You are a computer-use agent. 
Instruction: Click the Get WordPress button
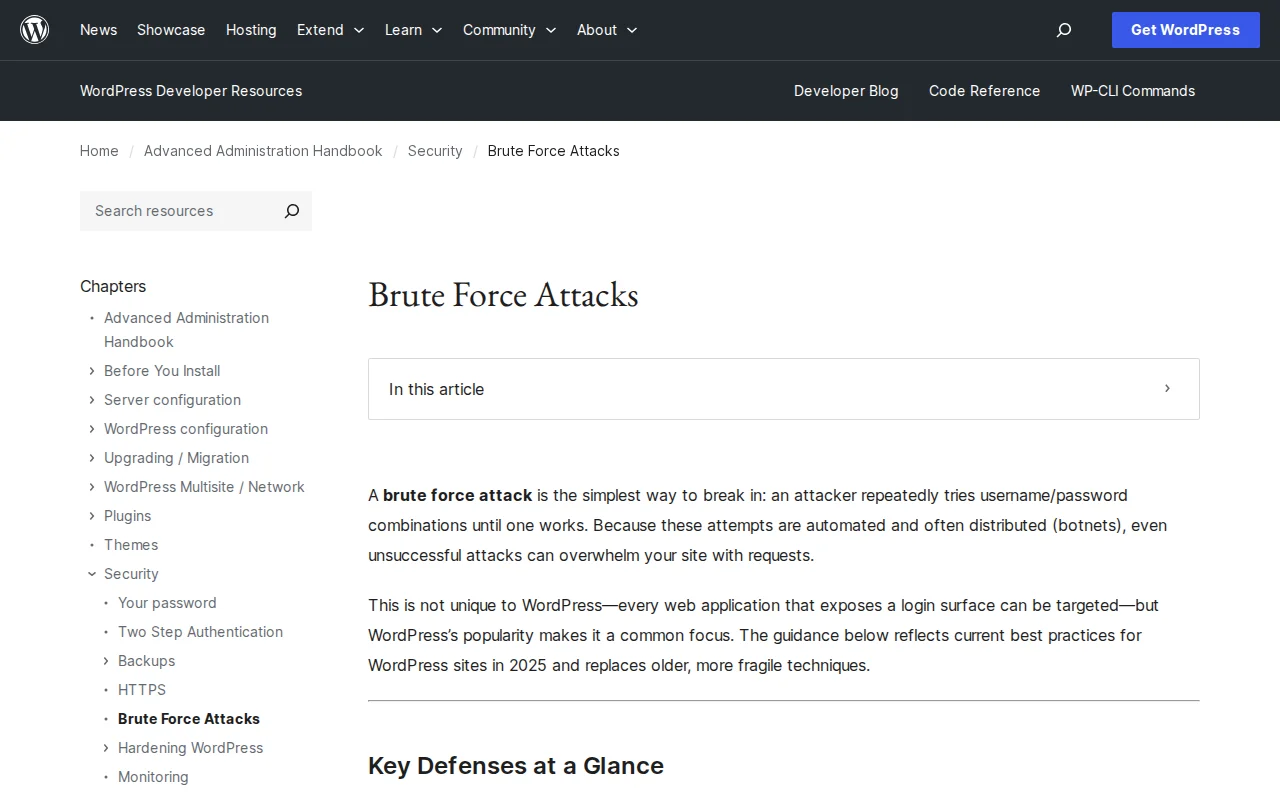[1185, 30]
